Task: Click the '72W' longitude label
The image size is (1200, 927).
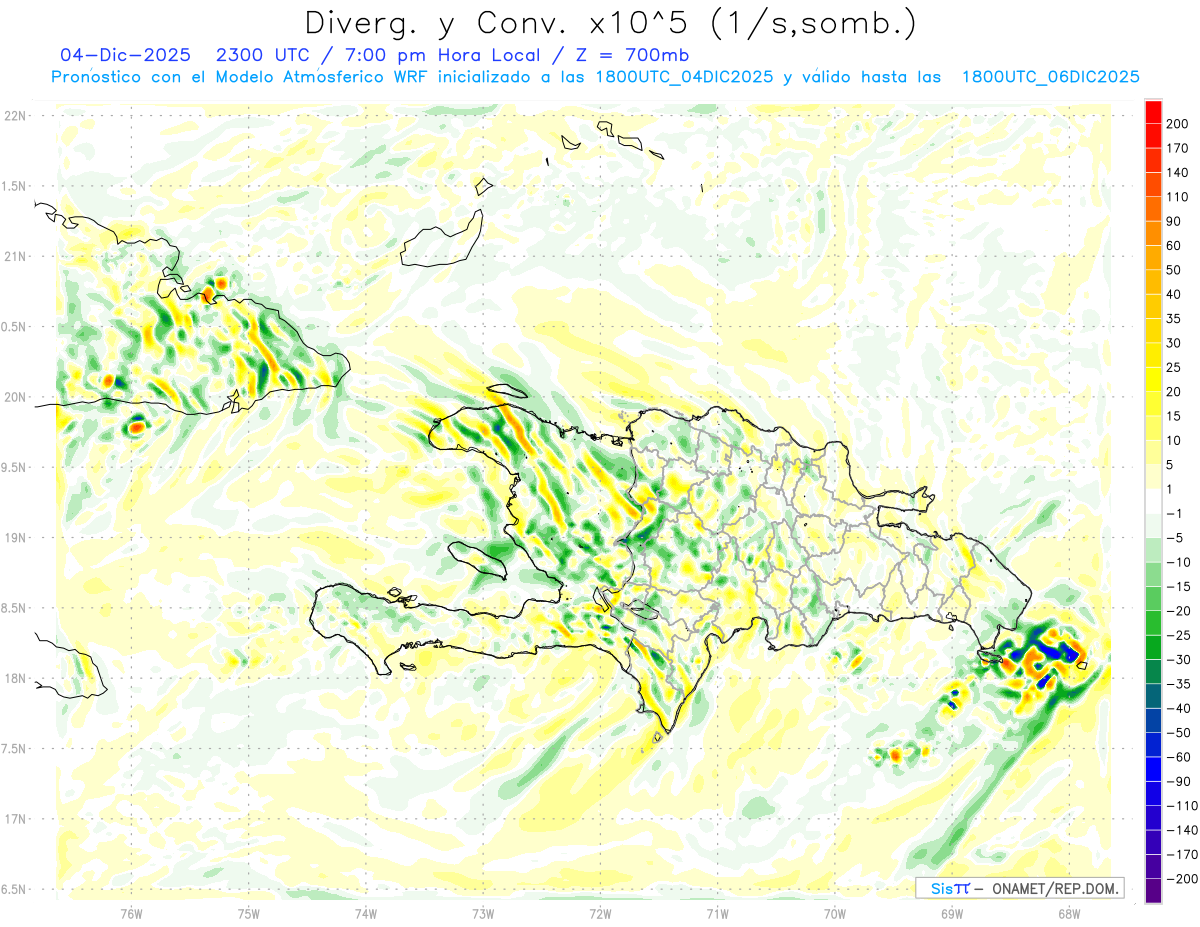Action: pyautogui.click(x=600, y=913)
